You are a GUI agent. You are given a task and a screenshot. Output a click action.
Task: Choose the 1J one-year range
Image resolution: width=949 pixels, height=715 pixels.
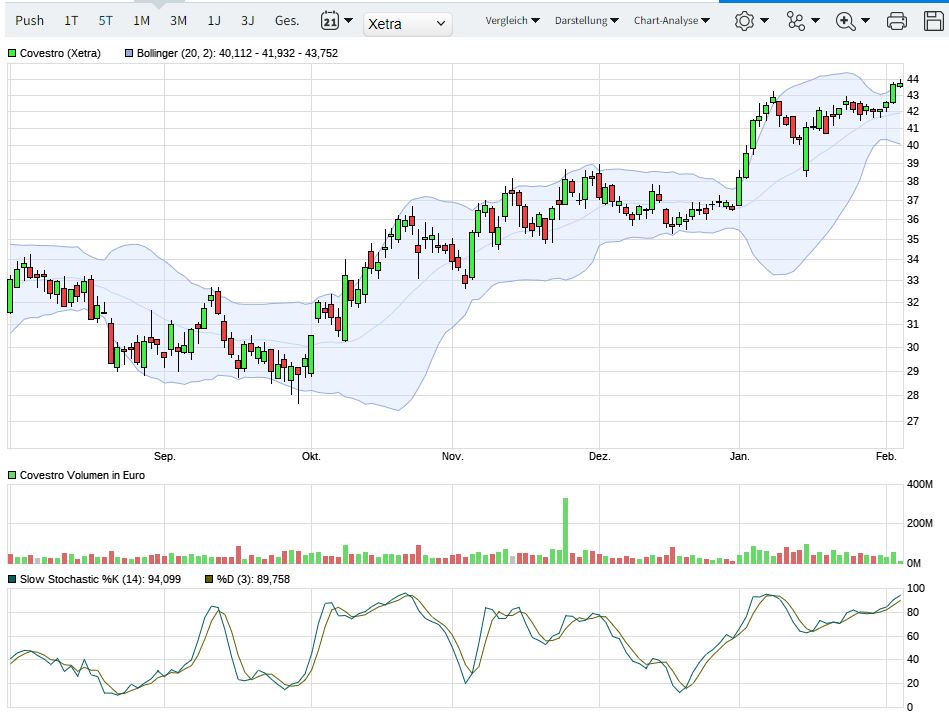coord(214,21)
